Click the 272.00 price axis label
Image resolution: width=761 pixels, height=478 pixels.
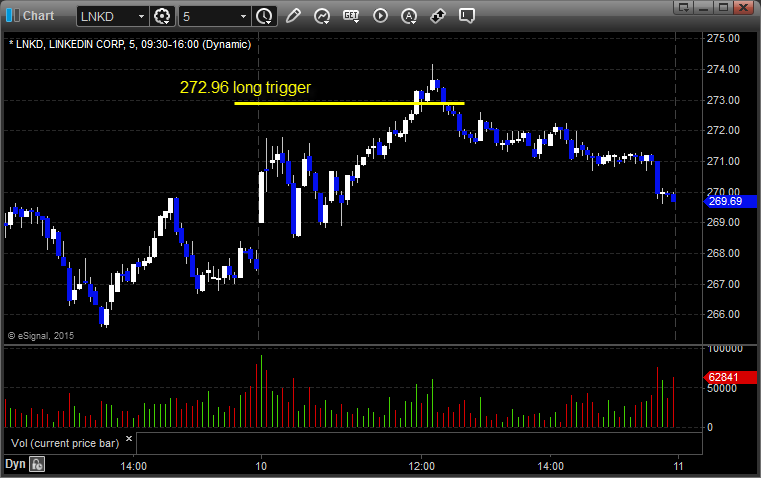723,131
